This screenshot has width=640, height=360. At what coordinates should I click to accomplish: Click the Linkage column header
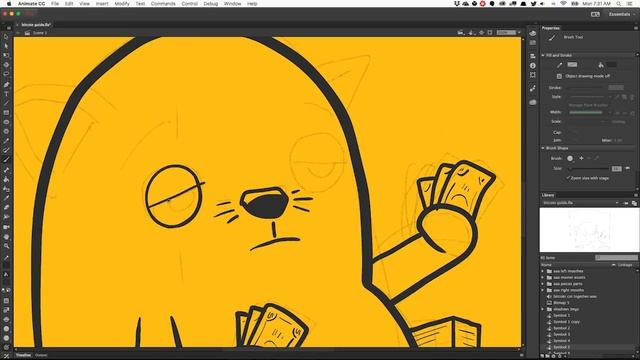click(624, 265)
